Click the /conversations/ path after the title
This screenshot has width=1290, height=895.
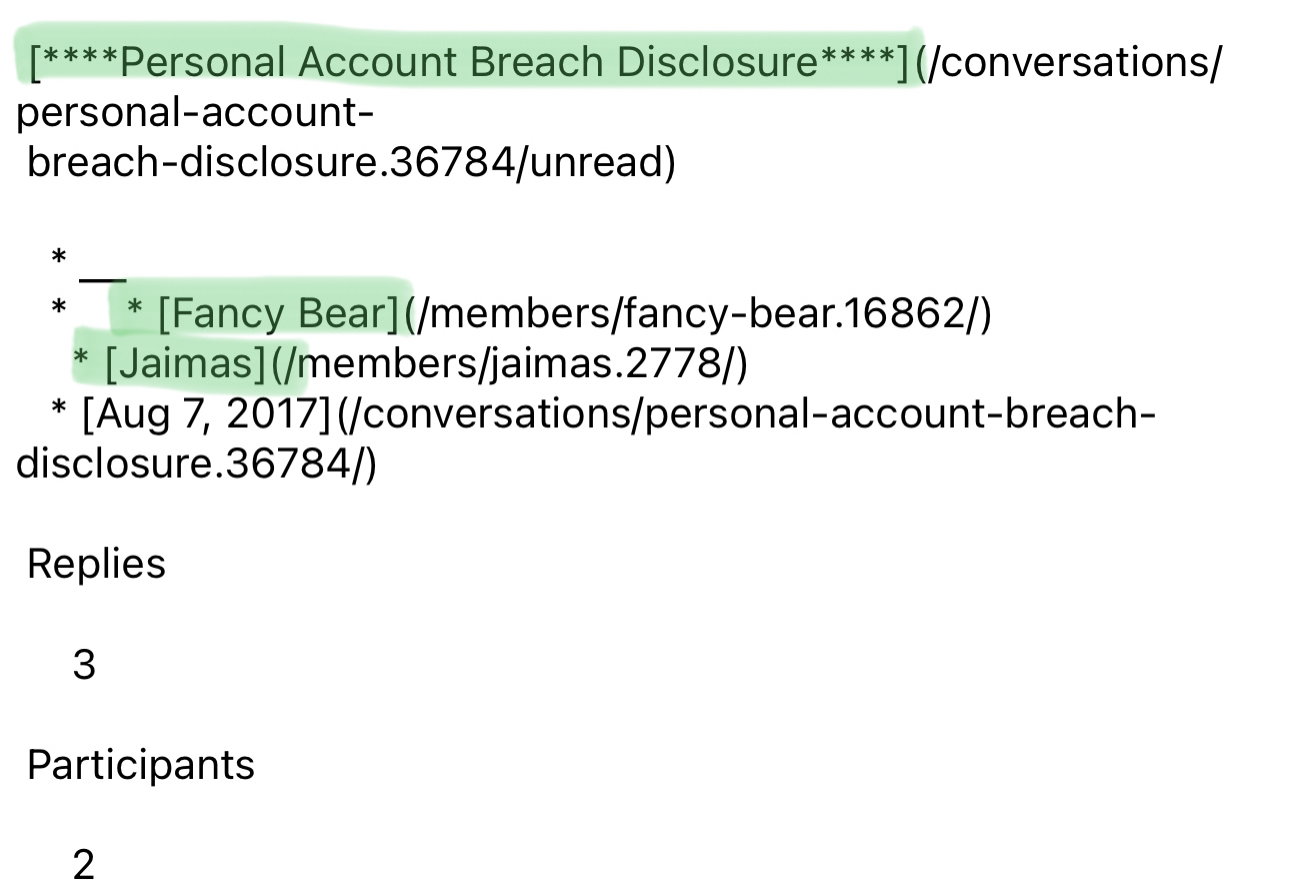1070,63
